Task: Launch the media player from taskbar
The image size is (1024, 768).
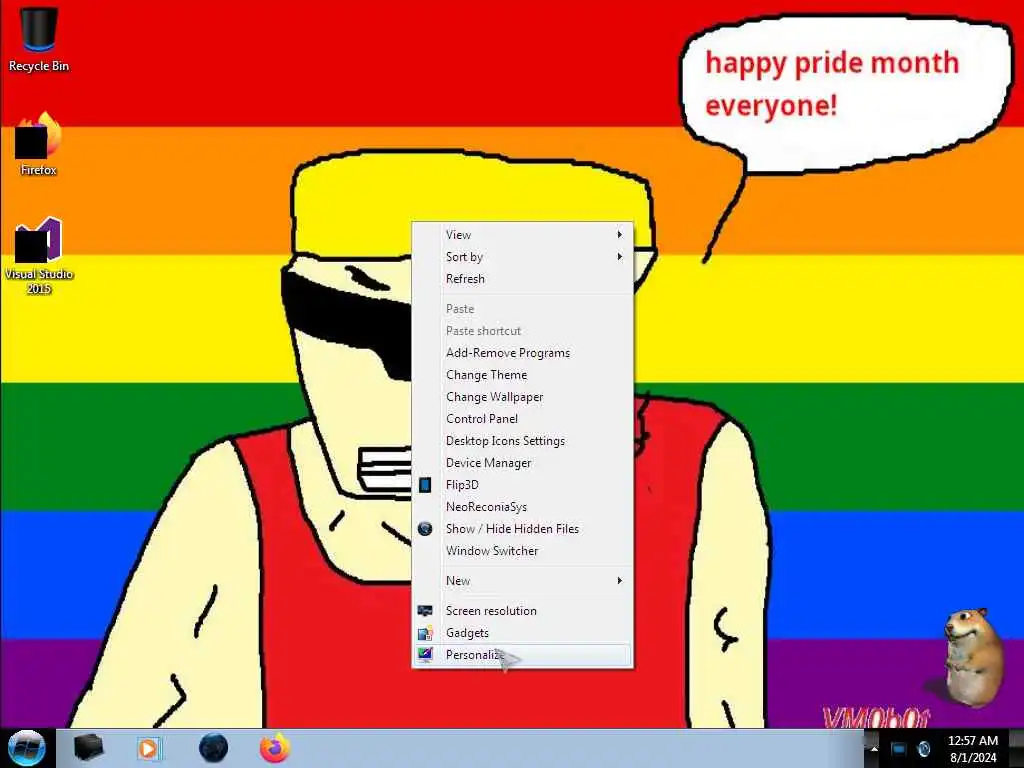Action: (x=149, y=748)
